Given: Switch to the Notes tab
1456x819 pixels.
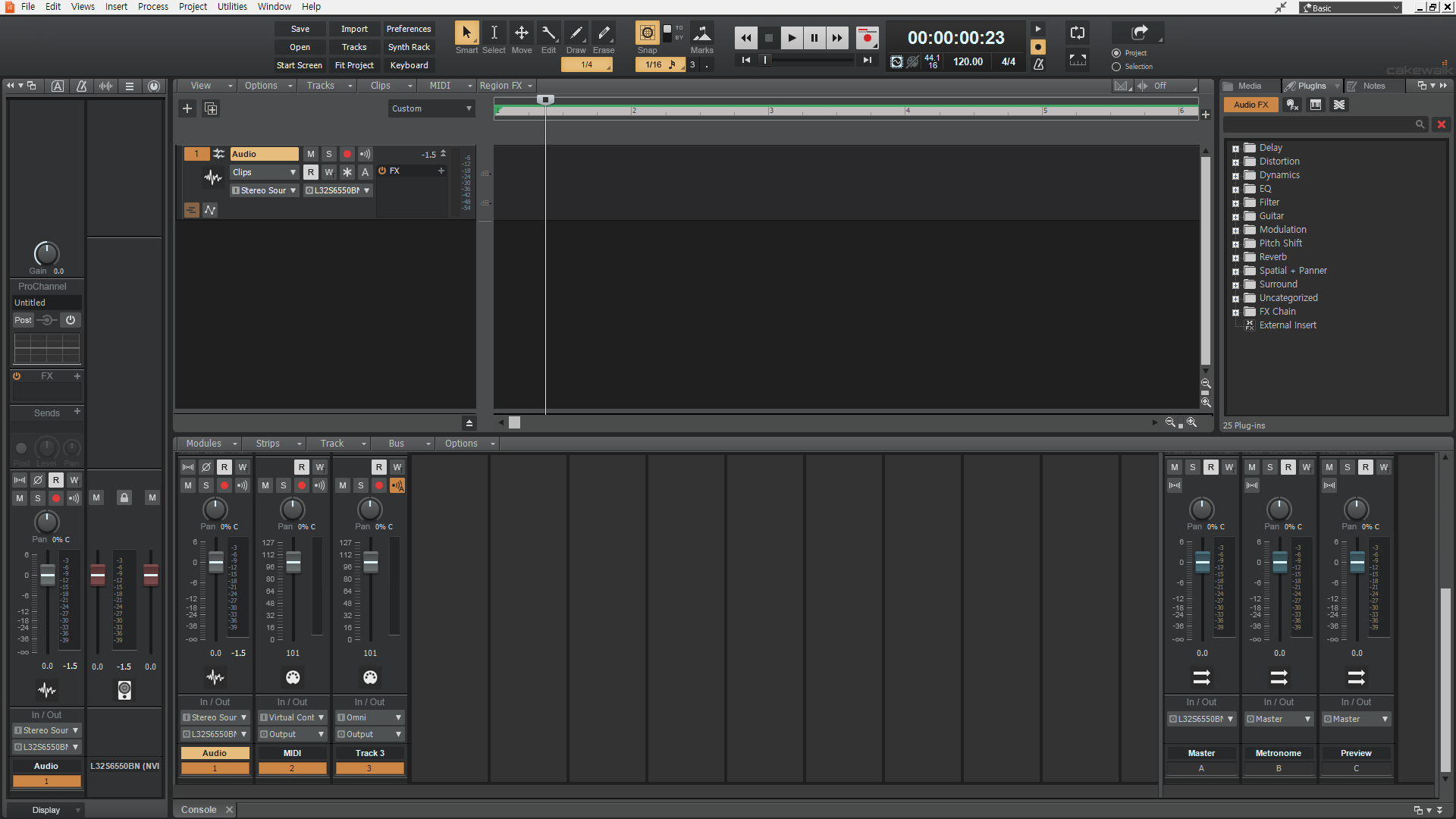Looking at the screenshot, I should (x=1373, y=86).
